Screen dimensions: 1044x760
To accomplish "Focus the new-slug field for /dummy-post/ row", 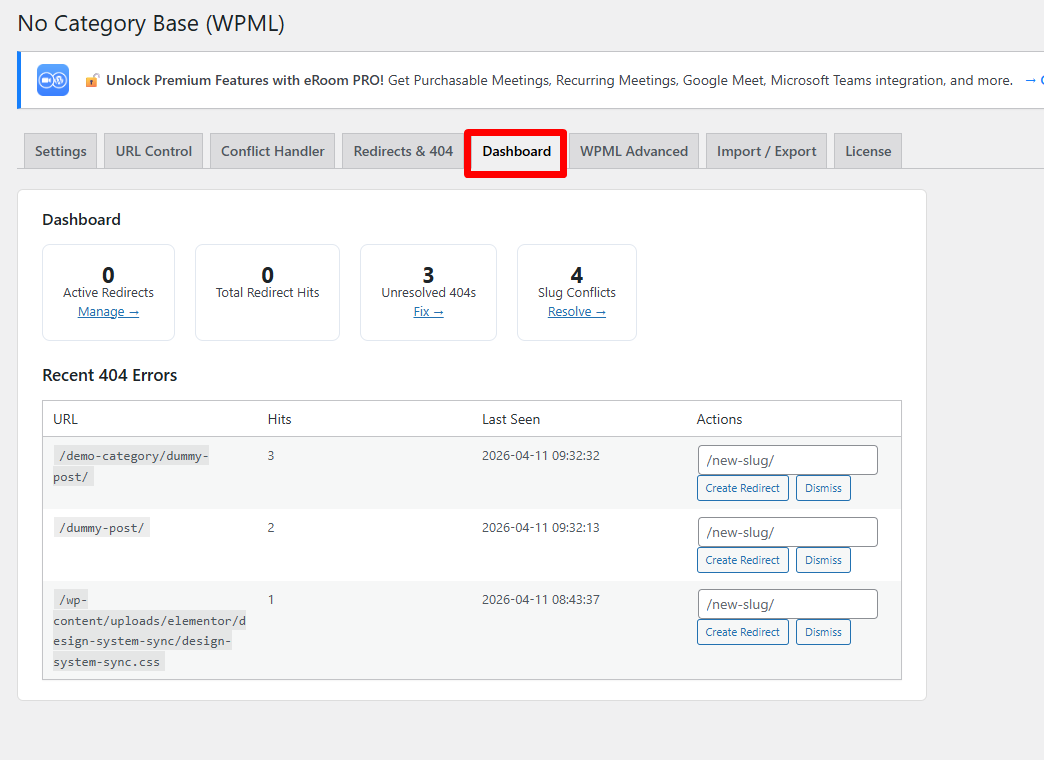I will pos(788,532).
